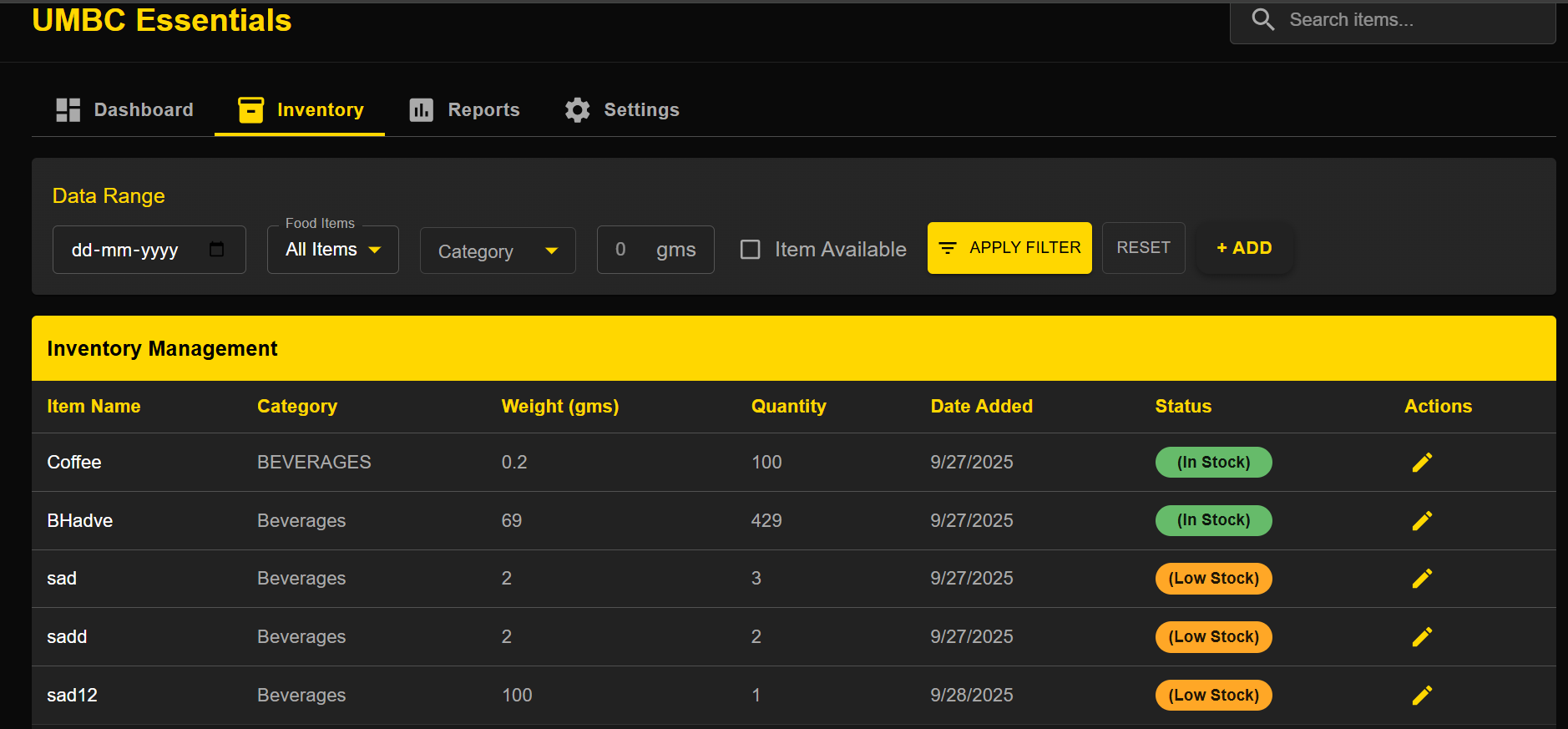This screenshot has width=1568, height=729.
Task: Click the Reports chart icon
Action: coord(422,110)
